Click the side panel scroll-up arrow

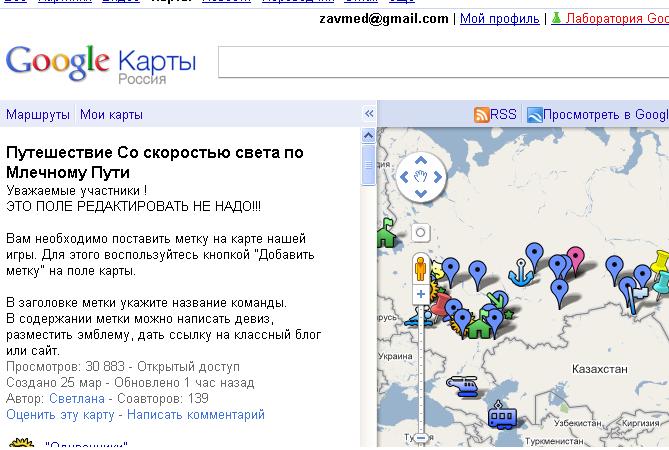tap(368, 136)
